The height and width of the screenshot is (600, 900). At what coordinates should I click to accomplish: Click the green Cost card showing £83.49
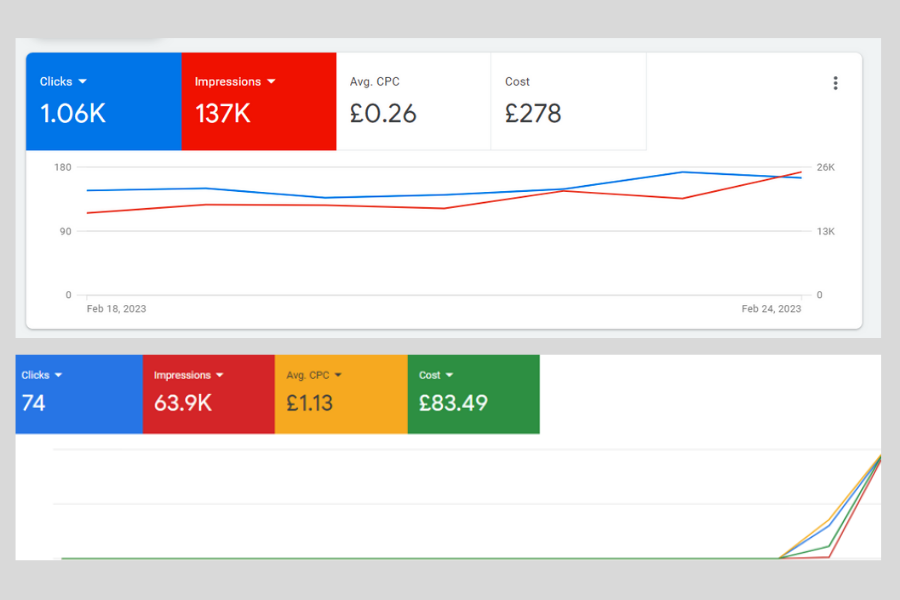coord(473,394)
